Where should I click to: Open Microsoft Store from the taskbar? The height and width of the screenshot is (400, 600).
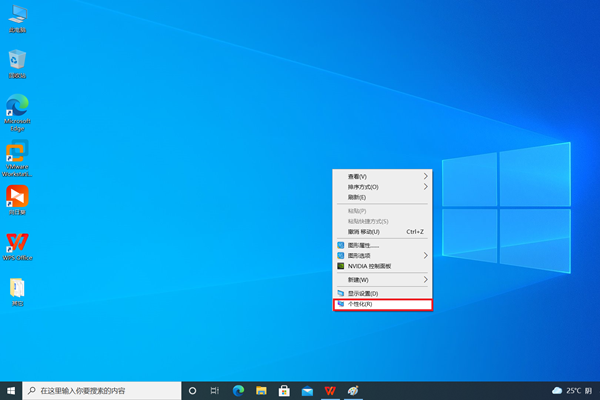[x=284, y=391]
